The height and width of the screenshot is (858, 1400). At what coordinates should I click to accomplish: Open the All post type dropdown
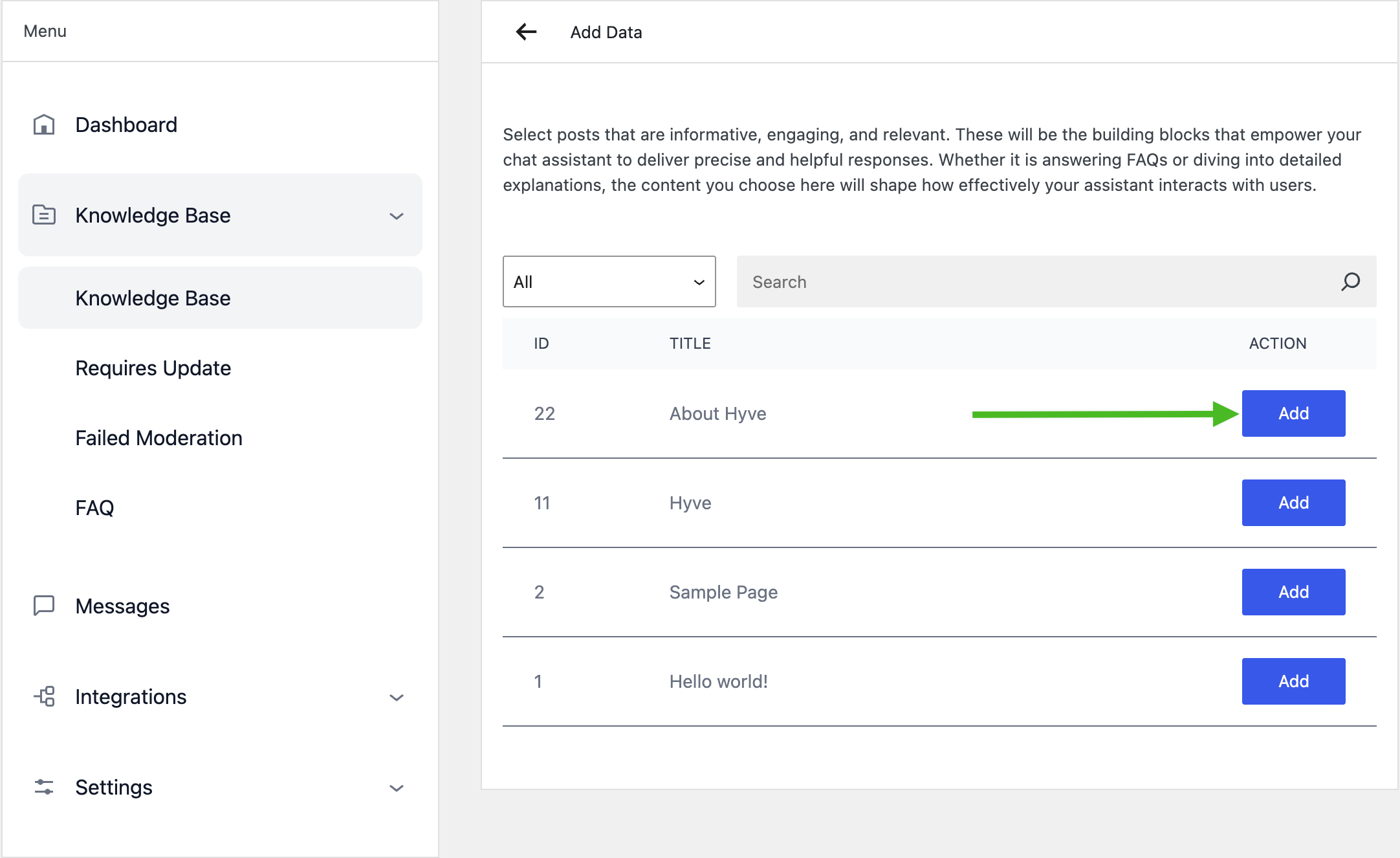pyautogui.click(x=609, y=281)
